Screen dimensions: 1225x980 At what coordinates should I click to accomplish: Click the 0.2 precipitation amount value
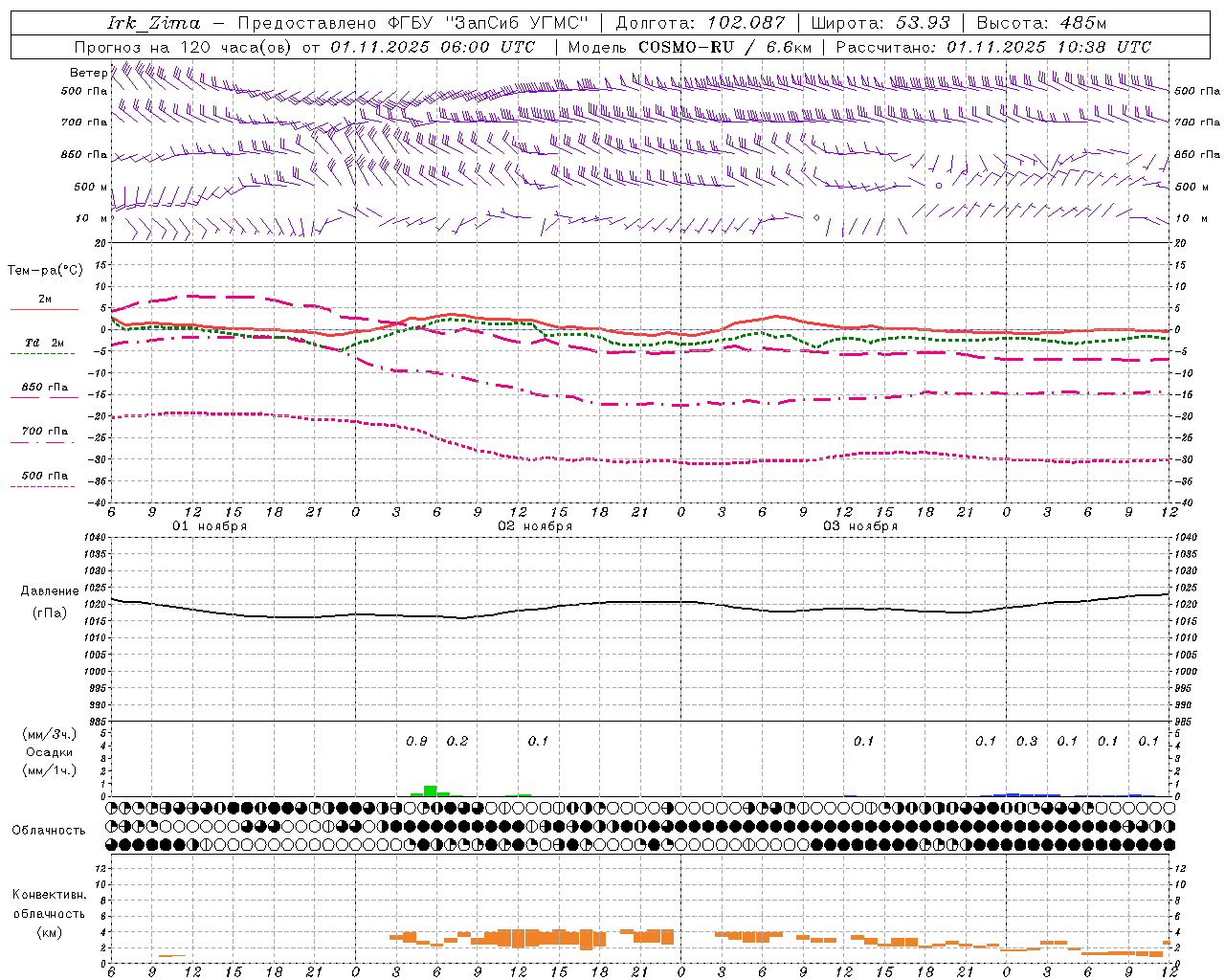point(457,742)
